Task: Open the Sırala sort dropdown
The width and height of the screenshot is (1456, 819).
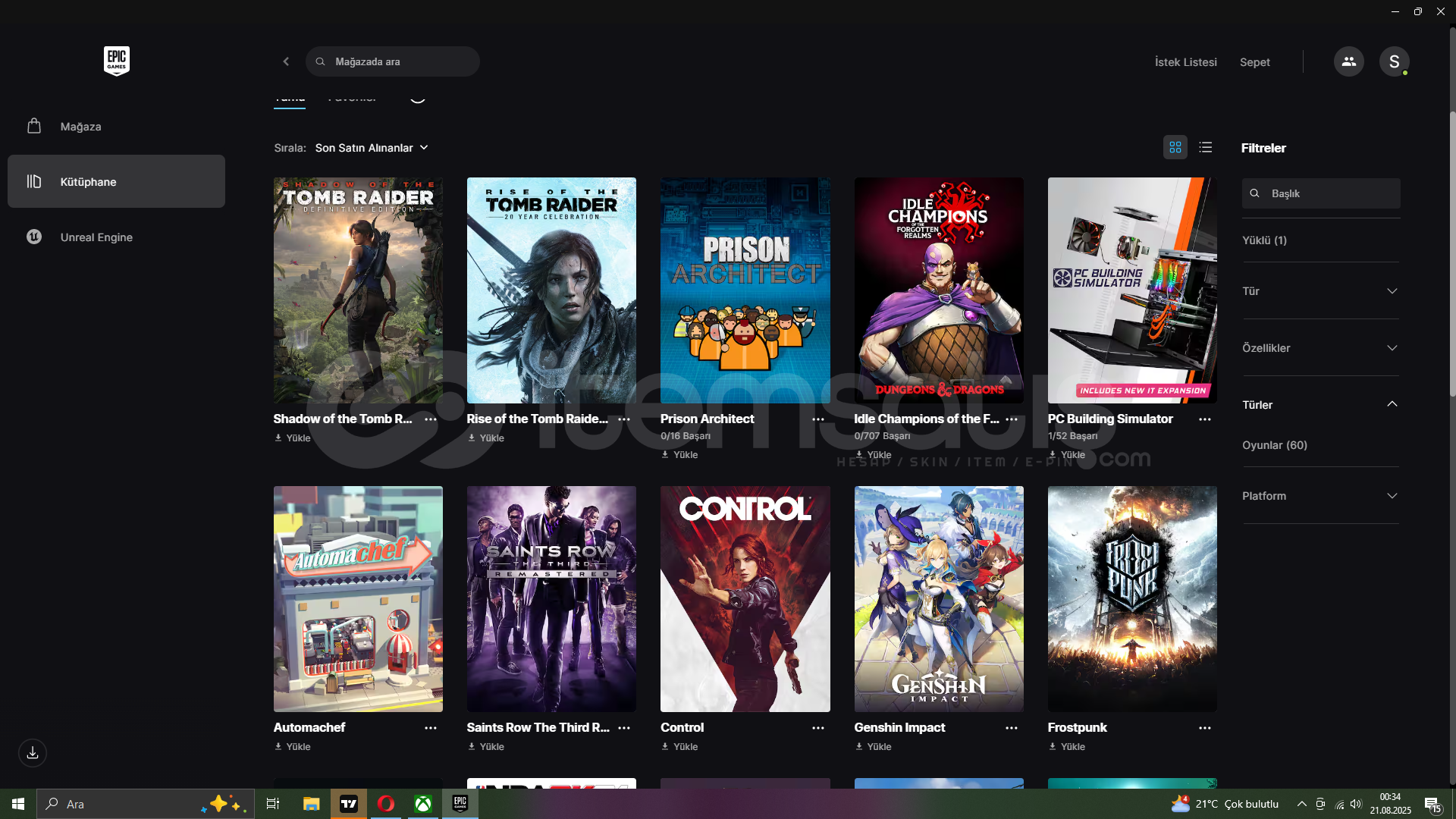Action: click(x=372, y=148)
